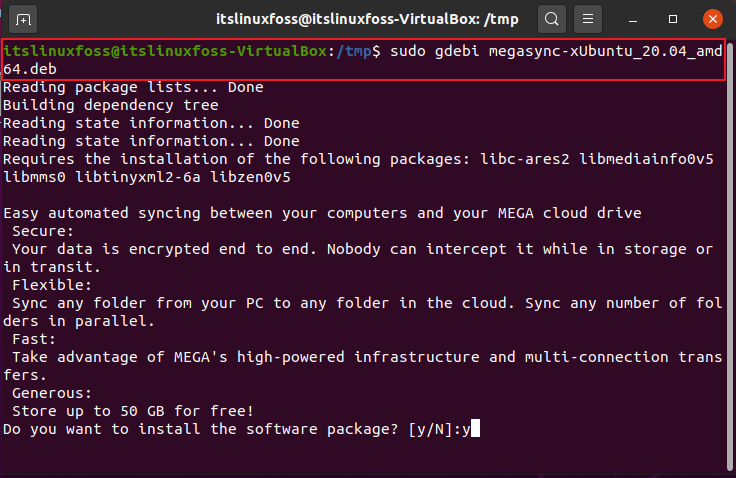This screenshot has width=736, height=478.
Task: Click the 'Building dependency tree' line
Action: pos(111,105)
